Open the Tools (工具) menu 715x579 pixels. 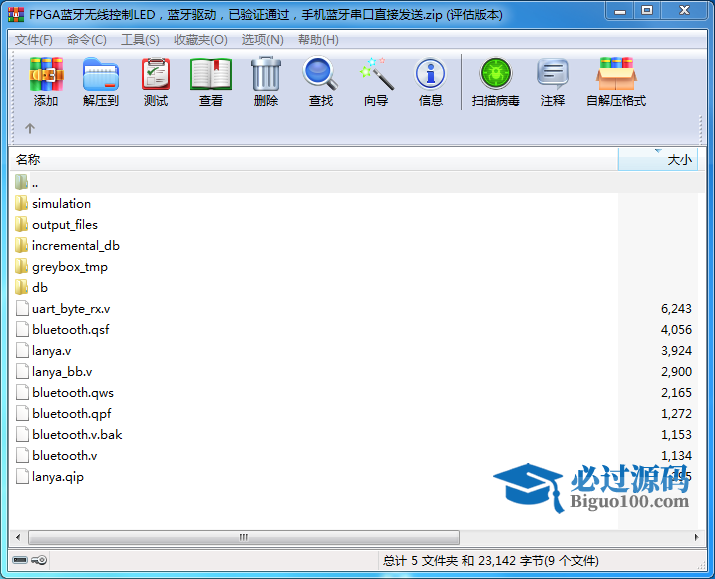click(x=140, y=40)
